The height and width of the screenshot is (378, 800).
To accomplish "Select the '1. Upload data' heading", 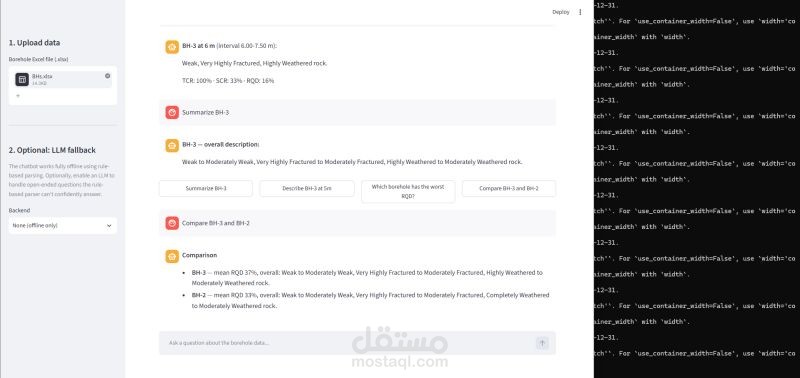I will pyautogui.click(x=34, y=43).
